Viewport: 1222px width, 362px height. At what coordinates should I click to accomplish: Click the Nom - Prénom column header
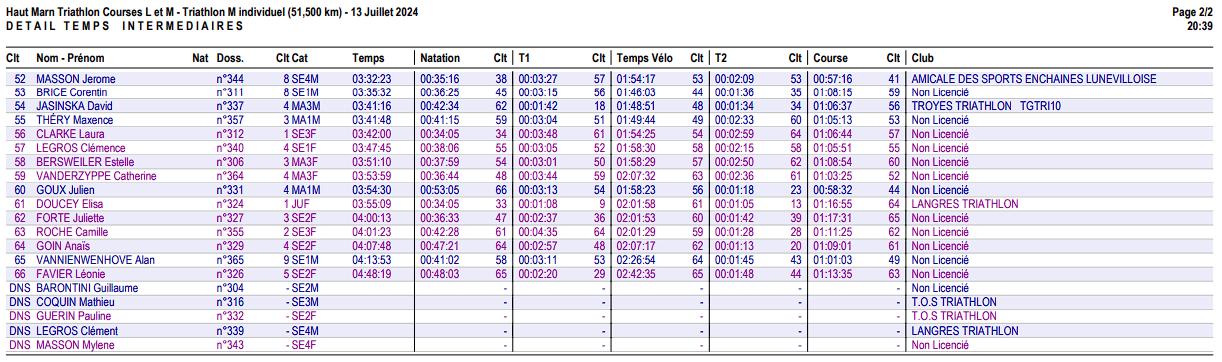[70, 58]
